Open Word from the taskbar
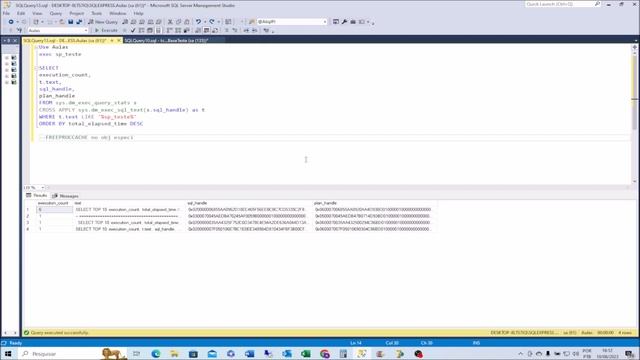The image size is (640, 360). [249, 354]
